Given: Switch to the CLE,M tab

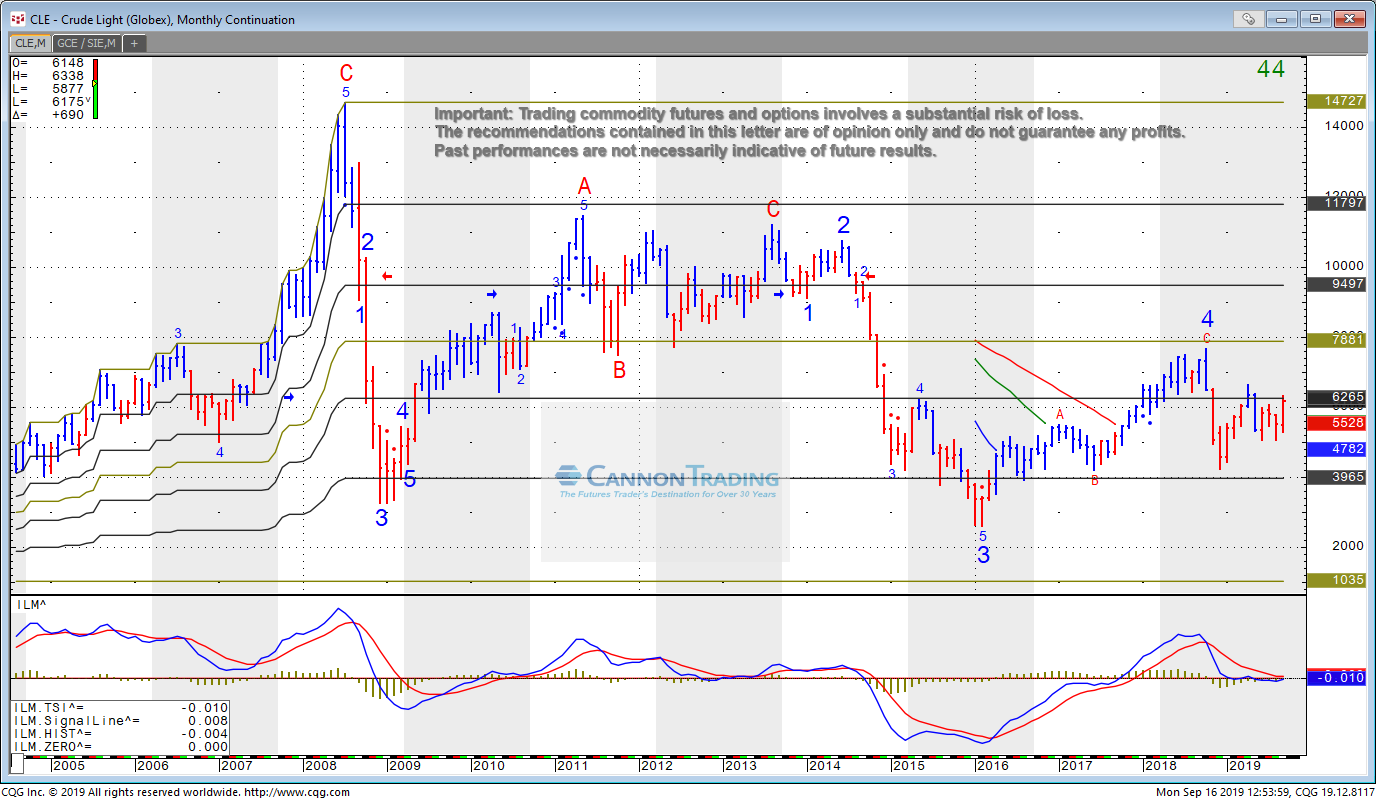Looking at the screenshot, I should point(29,43).
